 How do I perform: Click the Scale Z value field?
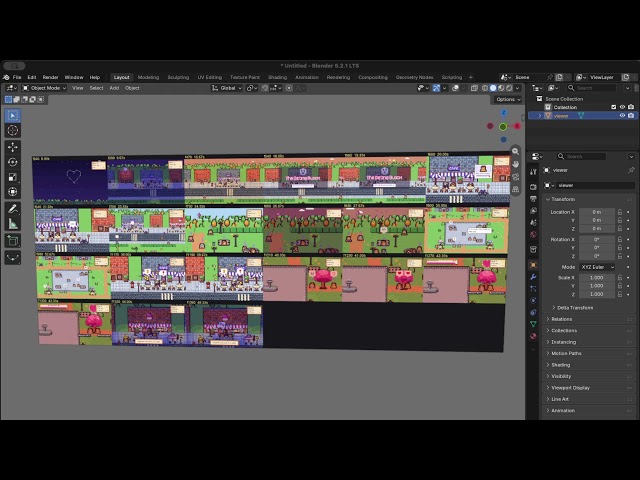[x=597, y=294]
